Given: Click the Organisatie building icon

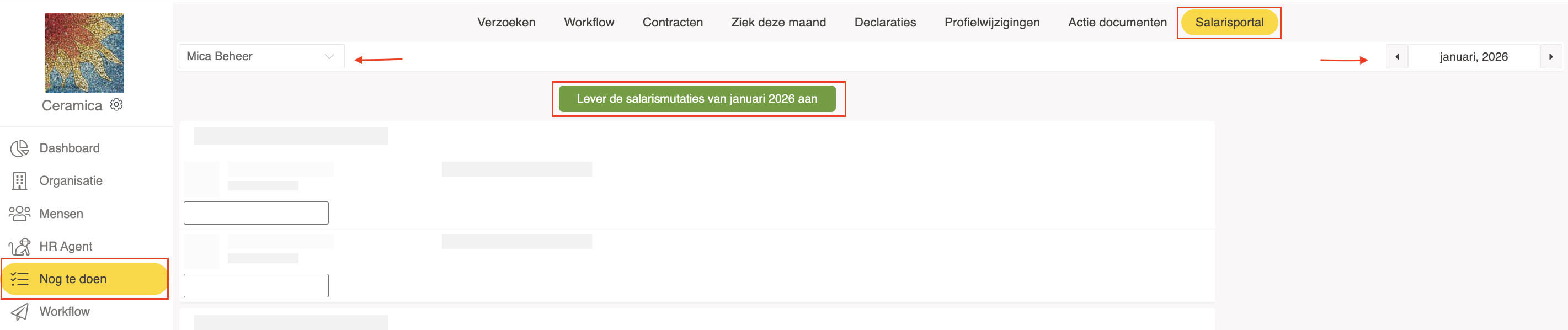Looking at the screenshot, I should pyautogui.click(x=19, y=181).
